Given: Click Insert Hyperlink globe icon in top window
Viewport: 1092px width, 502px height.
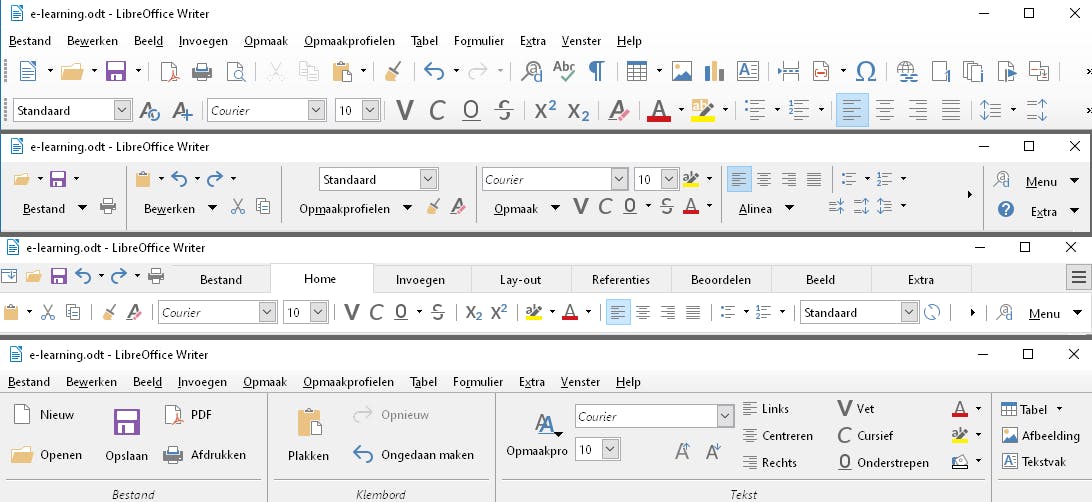Looking at the screenshot, I should click(x=906, y=70).
